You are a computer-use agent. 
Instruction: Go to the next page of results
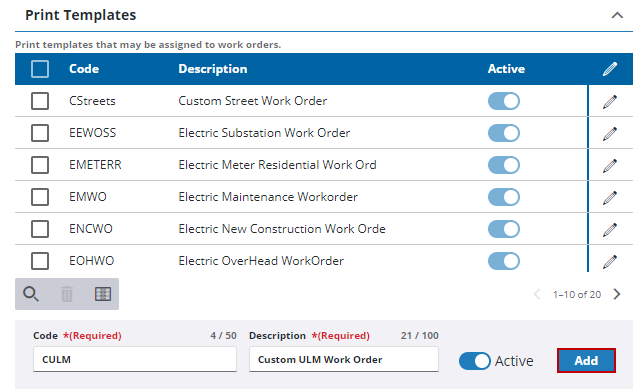(x=617, y=294)
